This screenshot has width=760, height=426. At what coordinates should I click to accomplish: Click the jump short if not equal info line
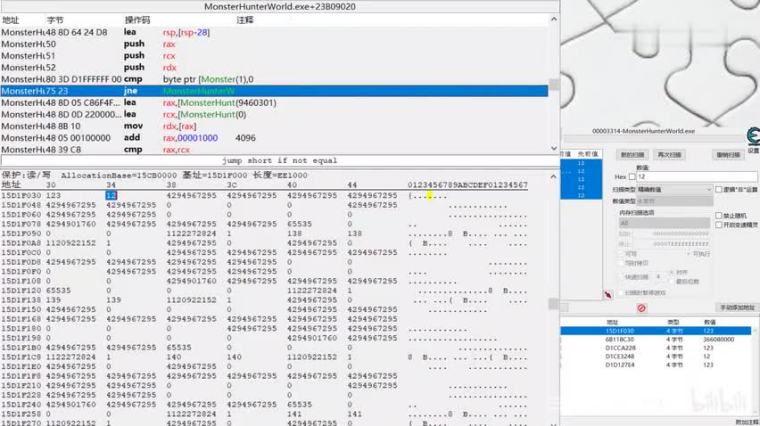coord(280,160)
